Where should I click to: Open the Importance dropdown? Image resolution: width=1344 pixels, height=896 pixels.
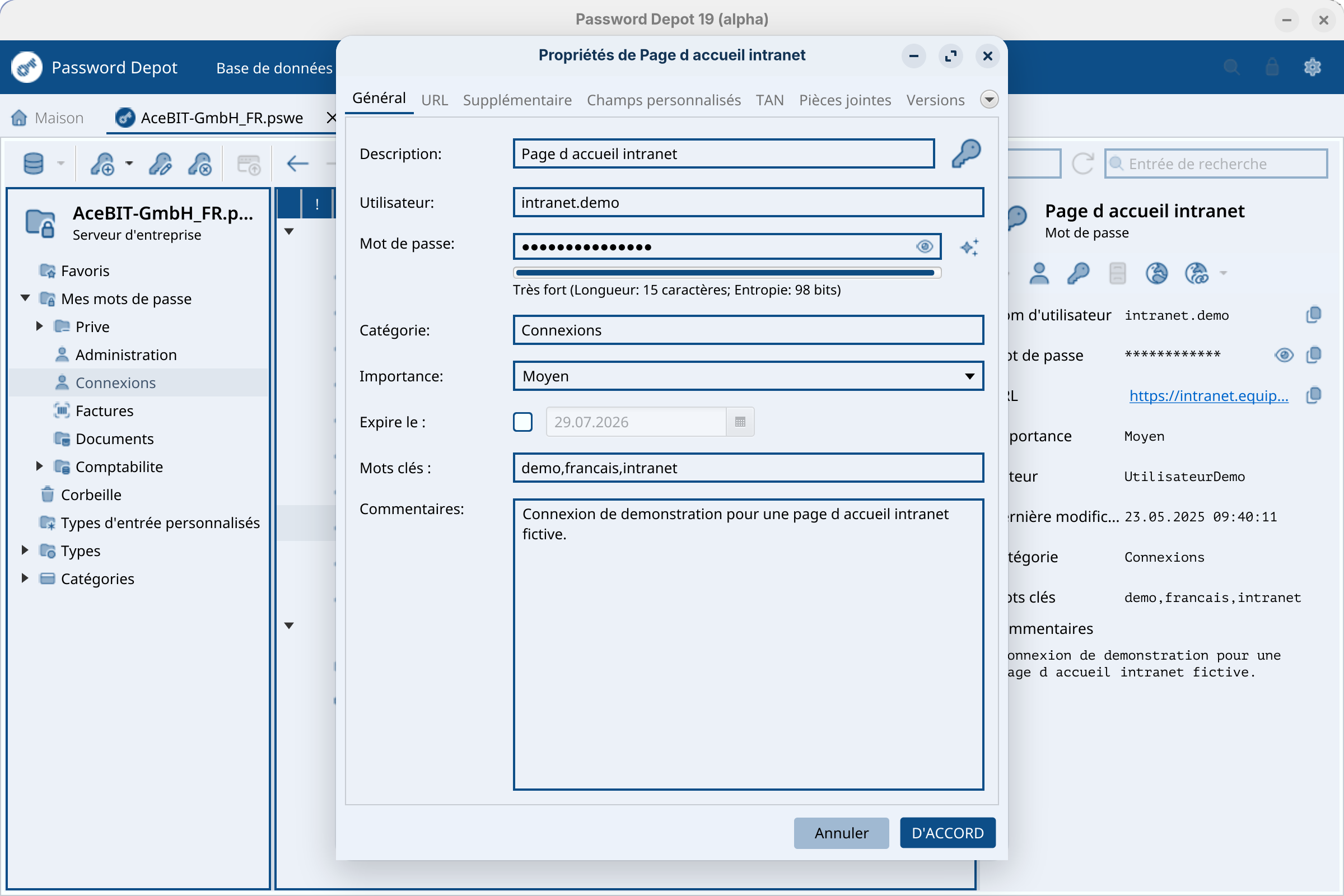748,376
